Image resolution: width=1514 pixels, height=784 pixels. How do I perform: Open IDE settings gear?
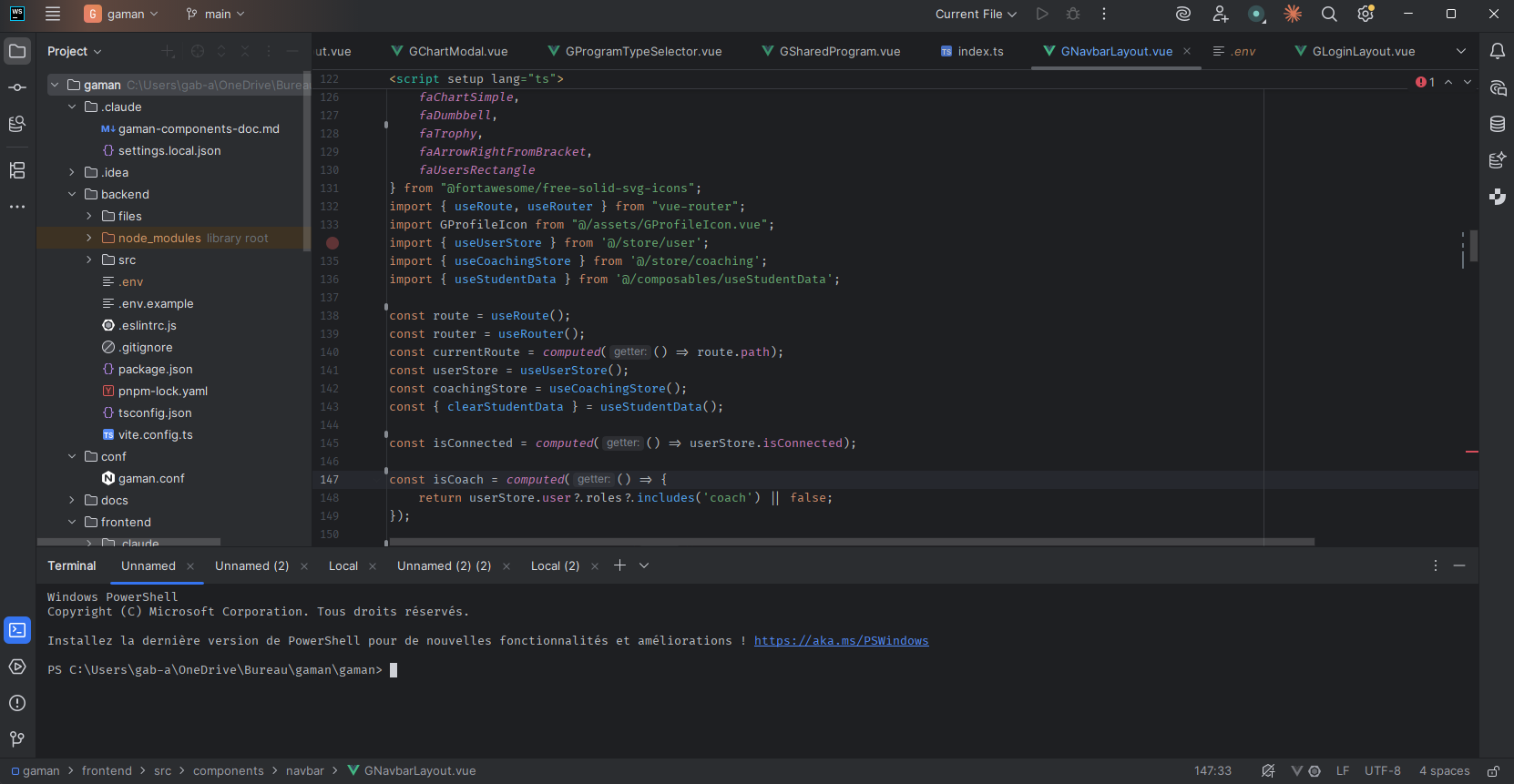[1366, 14]
